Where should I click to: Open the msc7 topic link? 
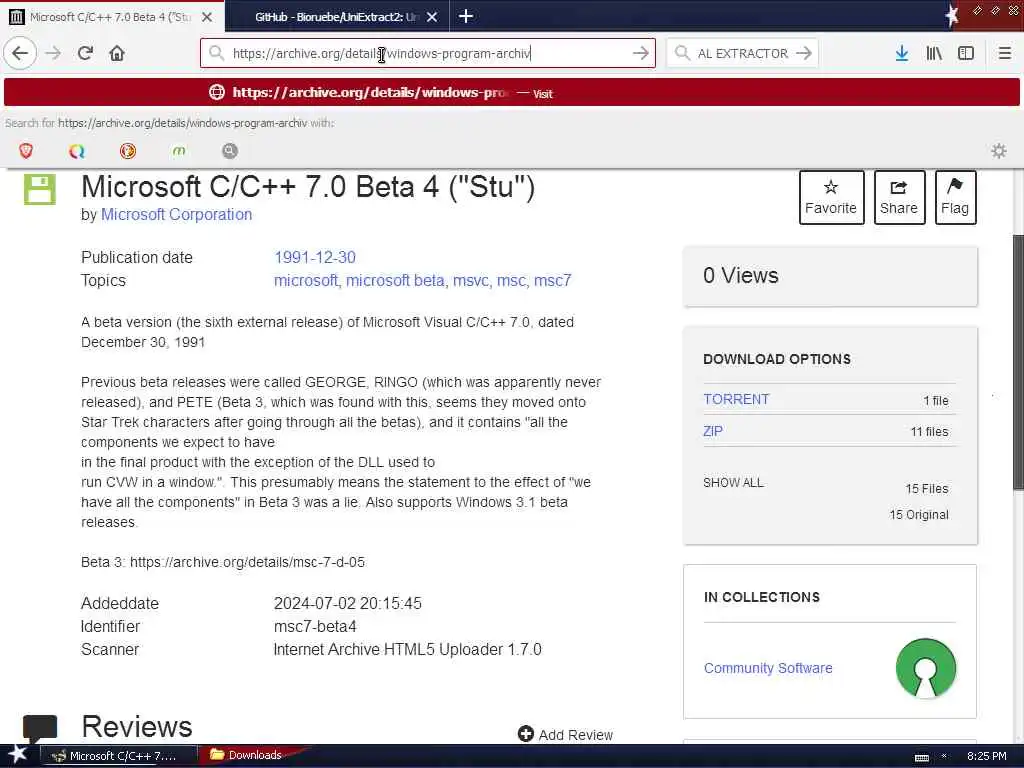pos(552,281)
